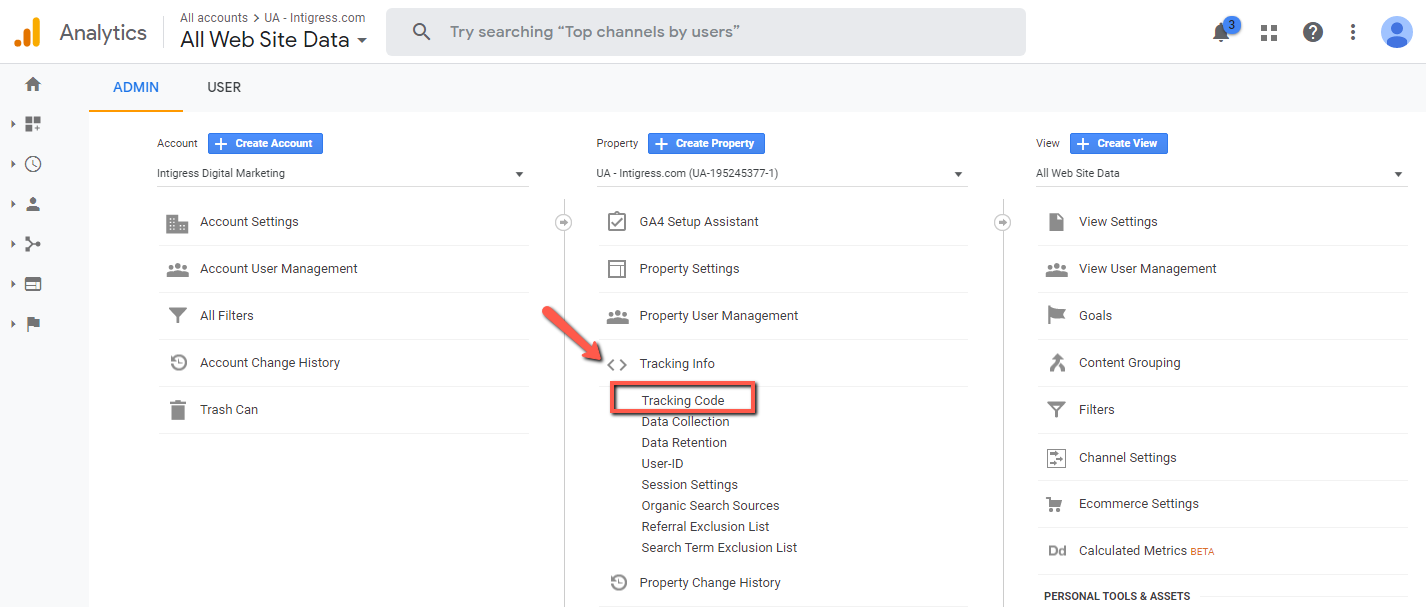Click the Create Account button

click(x=265, y=143)
